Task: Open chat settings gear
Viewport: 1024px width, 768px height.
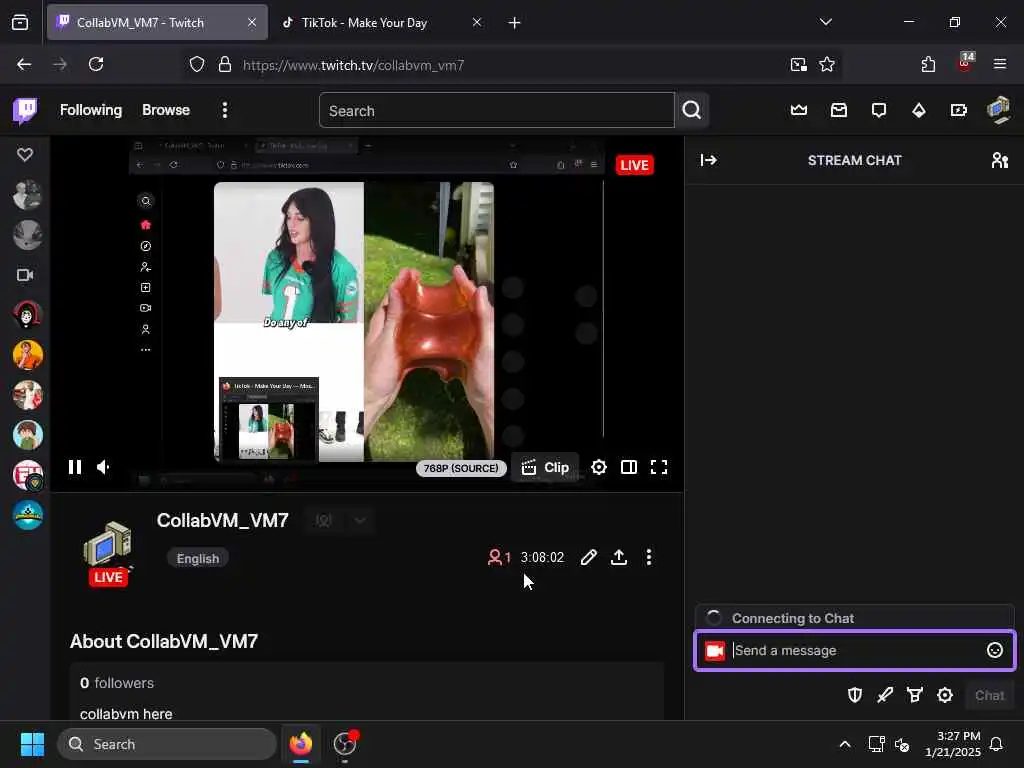Action: [x=945, y=696]
